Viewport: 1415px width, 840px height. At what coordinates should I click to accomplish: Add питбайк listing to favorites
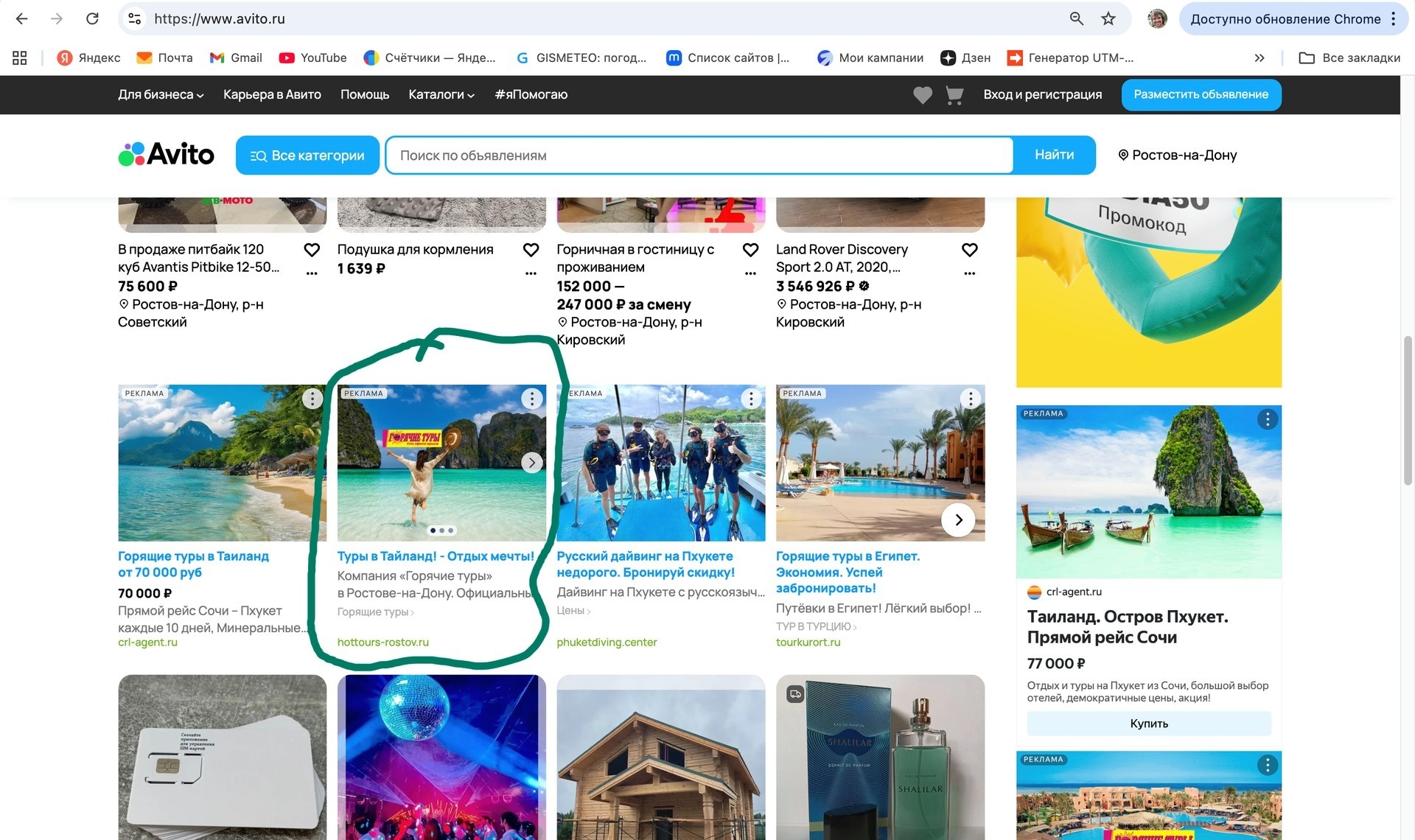click(x=312, y=251)
